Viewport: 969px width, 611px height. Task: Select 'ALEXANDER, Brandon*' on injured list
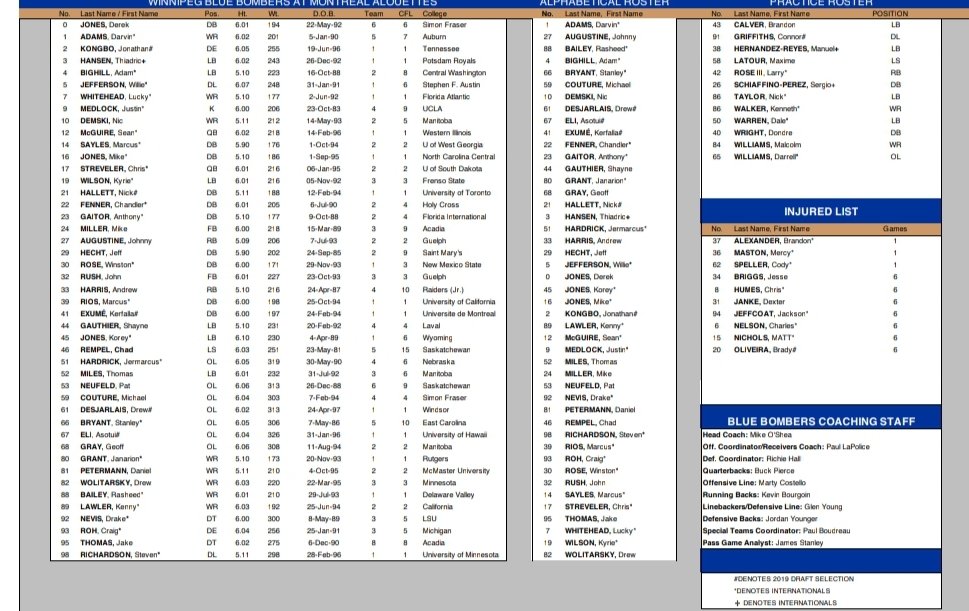point(774,241)
